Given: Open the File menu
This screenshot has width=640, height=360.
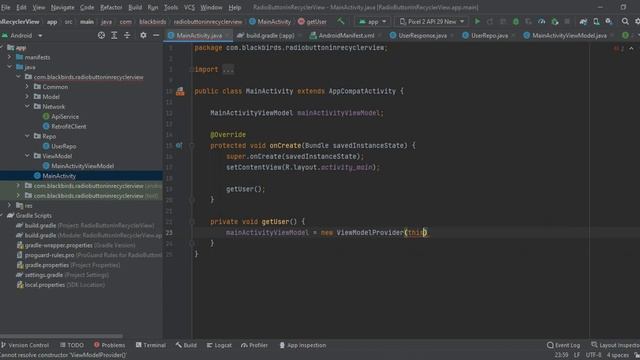Looking at the screenshot, I should pyautogui.click(x=6, y=7).
